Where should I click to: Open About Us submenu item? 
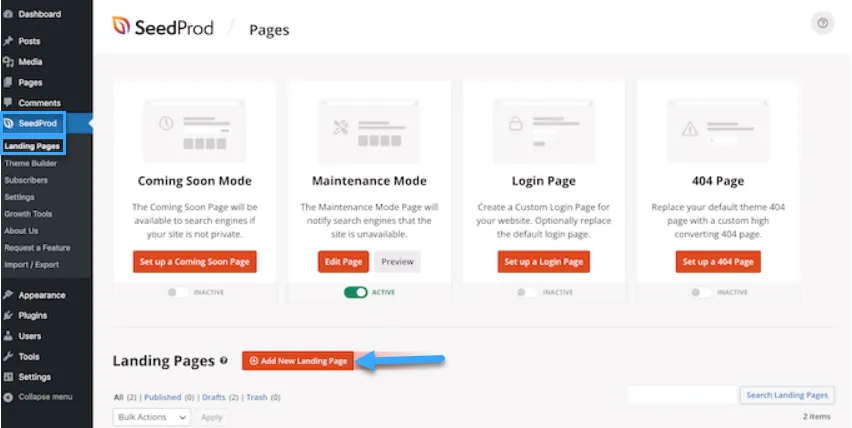pos(21,231)
